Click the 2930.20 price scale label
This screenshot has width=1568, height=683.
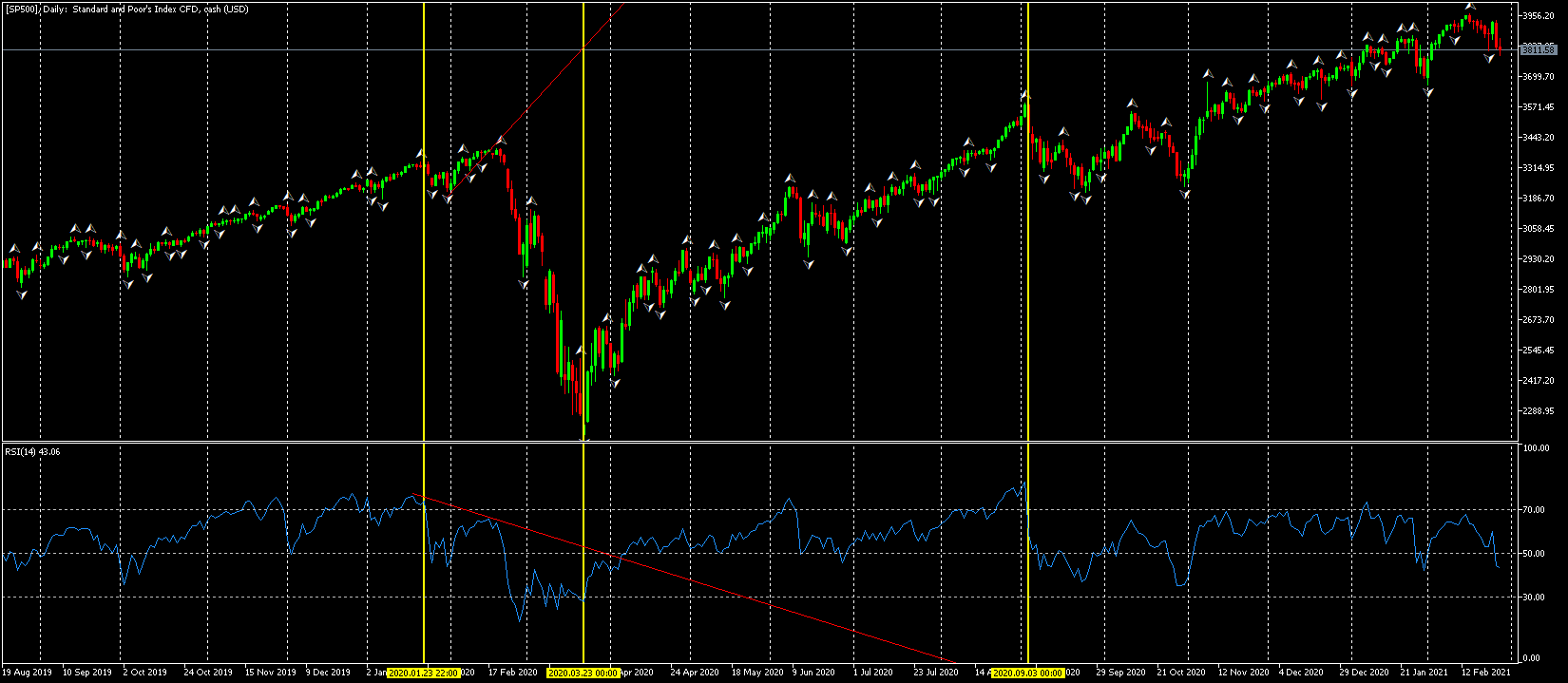(x=1539, y=259)
